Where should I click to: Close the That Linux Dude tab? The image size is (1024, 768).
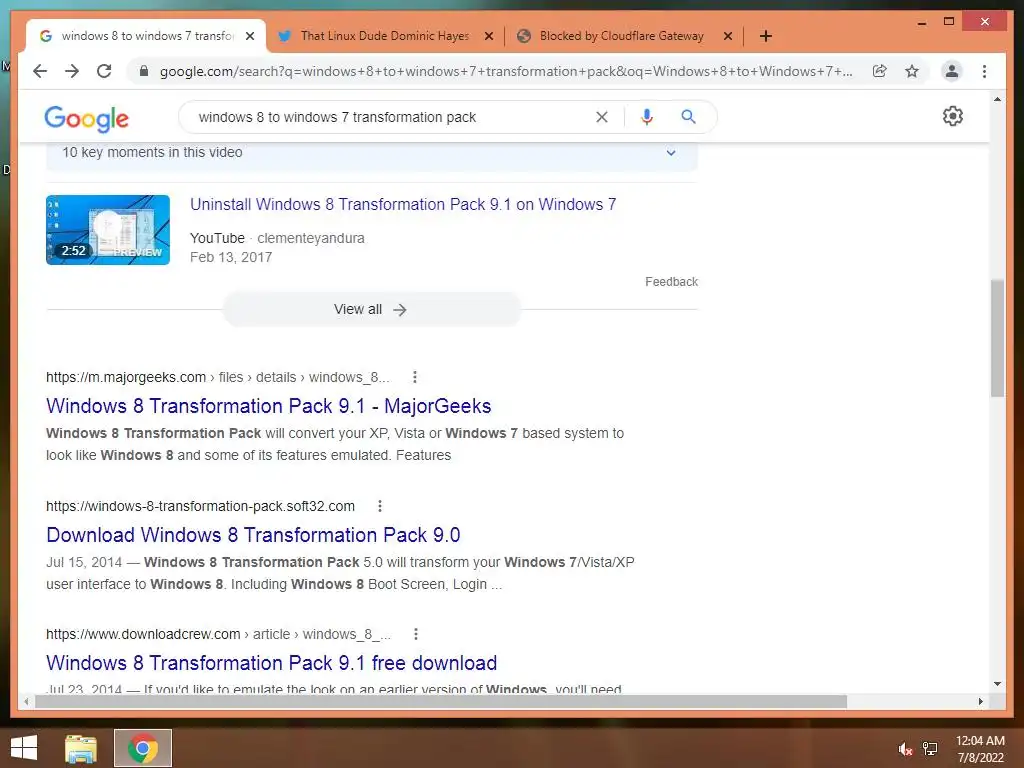click(x=488, y=37)
